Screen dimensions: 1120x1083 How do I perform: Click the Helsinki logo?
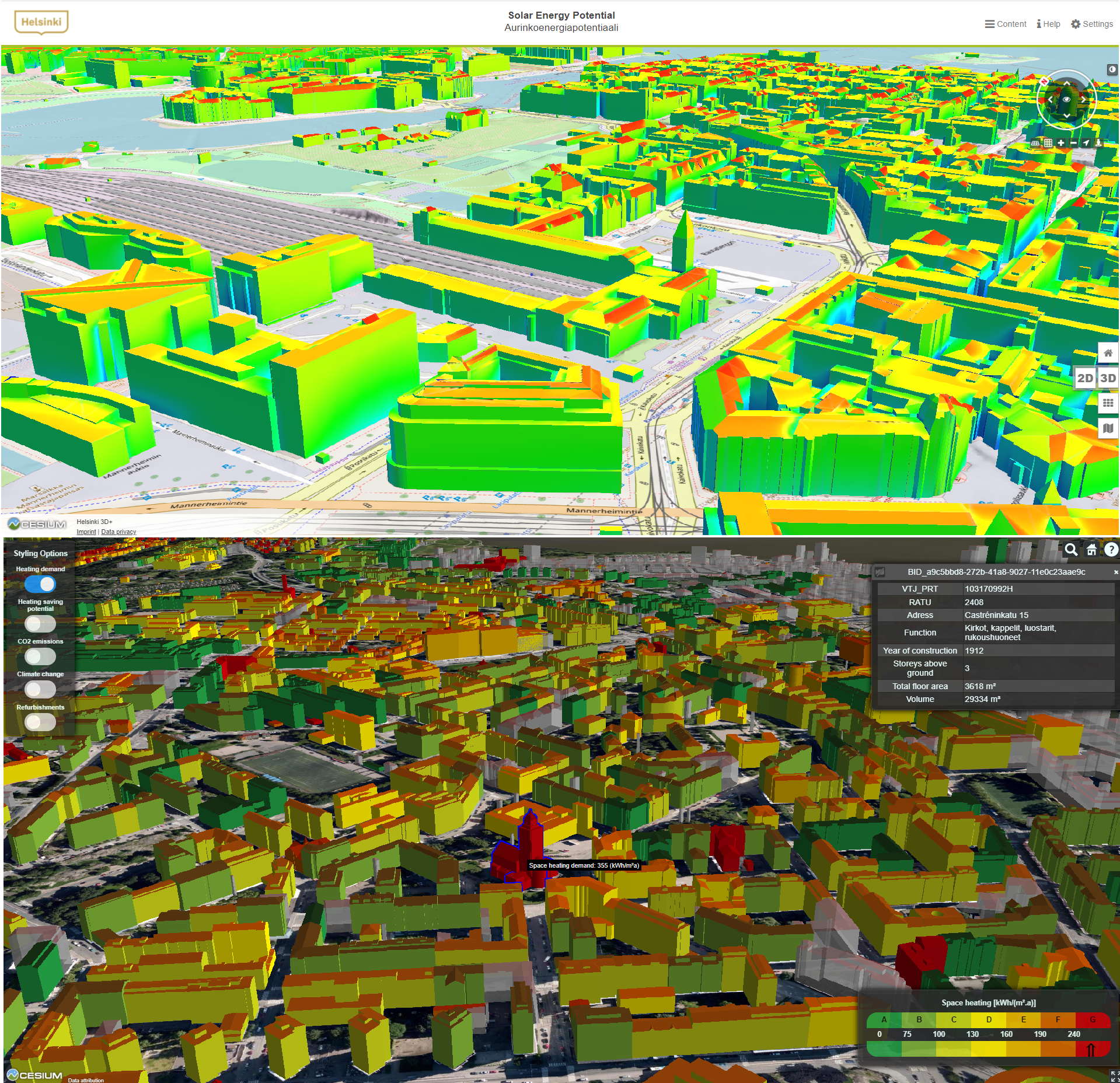coord(41,23)
